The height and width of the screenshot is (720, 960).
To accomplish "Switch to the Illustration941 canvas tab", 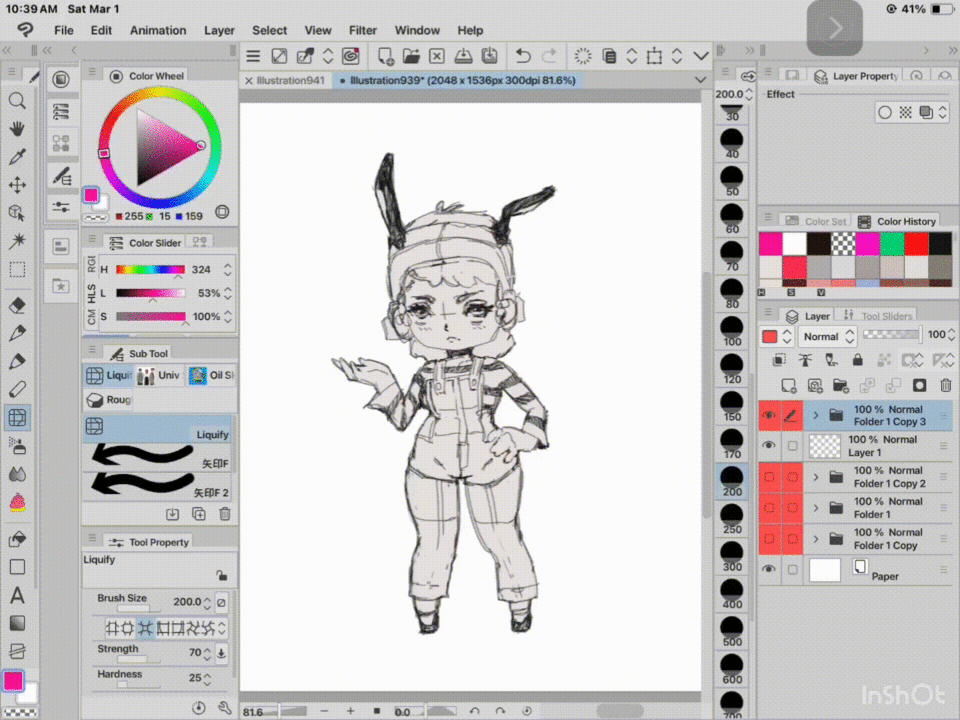I will (x=290, y=80).
